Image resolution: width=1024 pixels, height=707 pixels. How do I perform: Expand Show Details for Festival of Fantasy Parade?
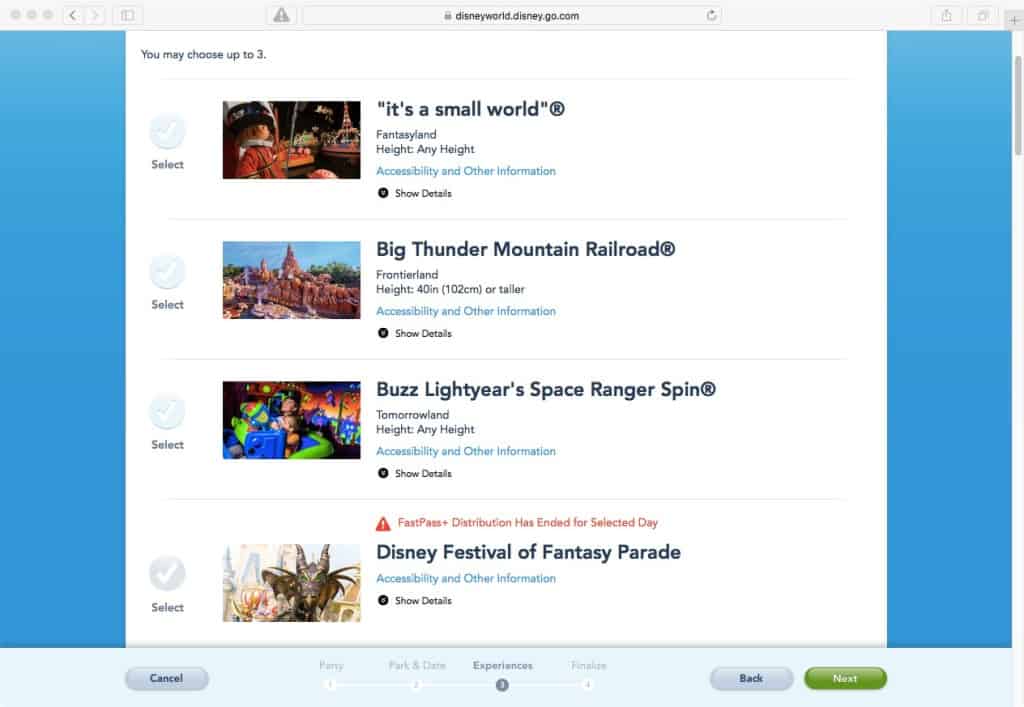[415, 601]
